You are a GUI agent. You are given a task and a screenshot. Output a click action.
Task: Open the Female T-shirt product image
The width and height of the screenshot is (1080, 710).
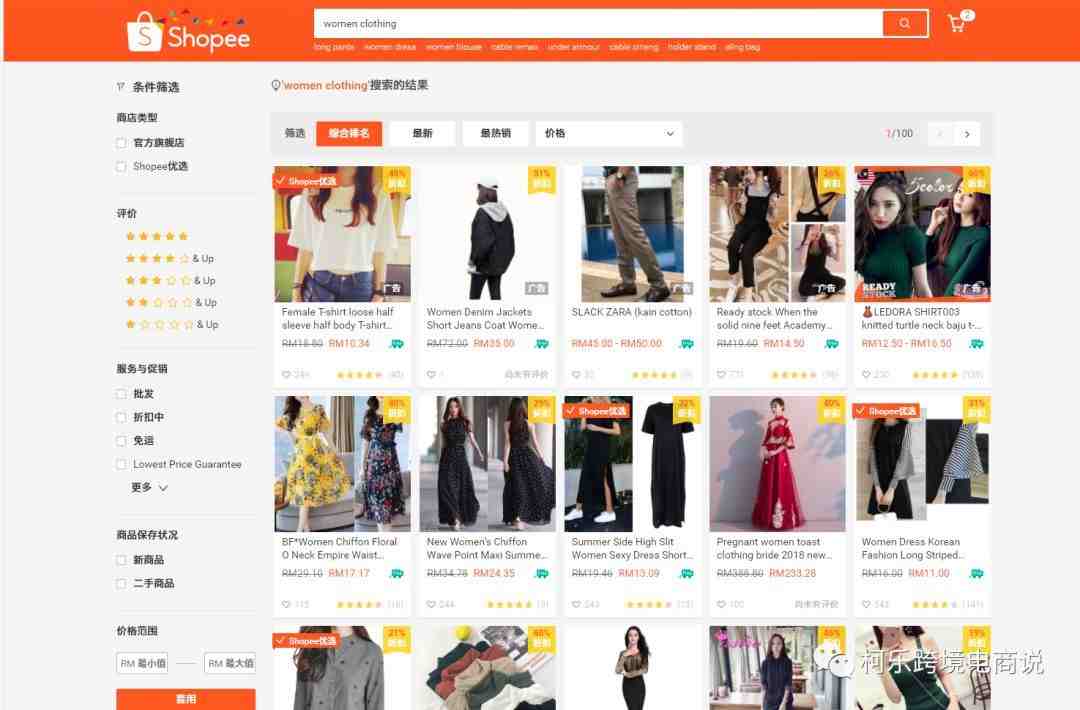click(x=342, y=234)
